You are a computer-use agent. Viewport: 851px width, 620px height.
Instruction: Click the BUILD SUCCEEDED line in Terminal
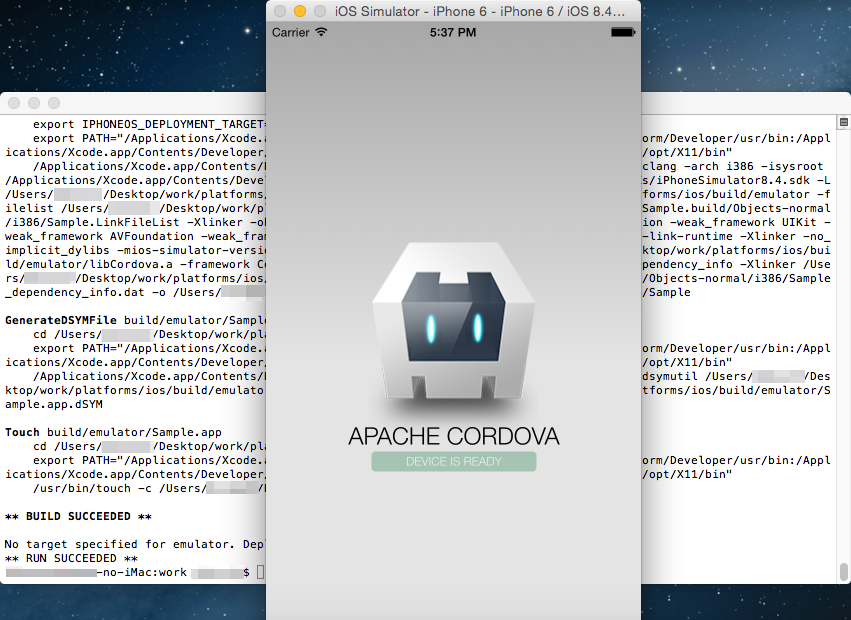click(78, 516)
